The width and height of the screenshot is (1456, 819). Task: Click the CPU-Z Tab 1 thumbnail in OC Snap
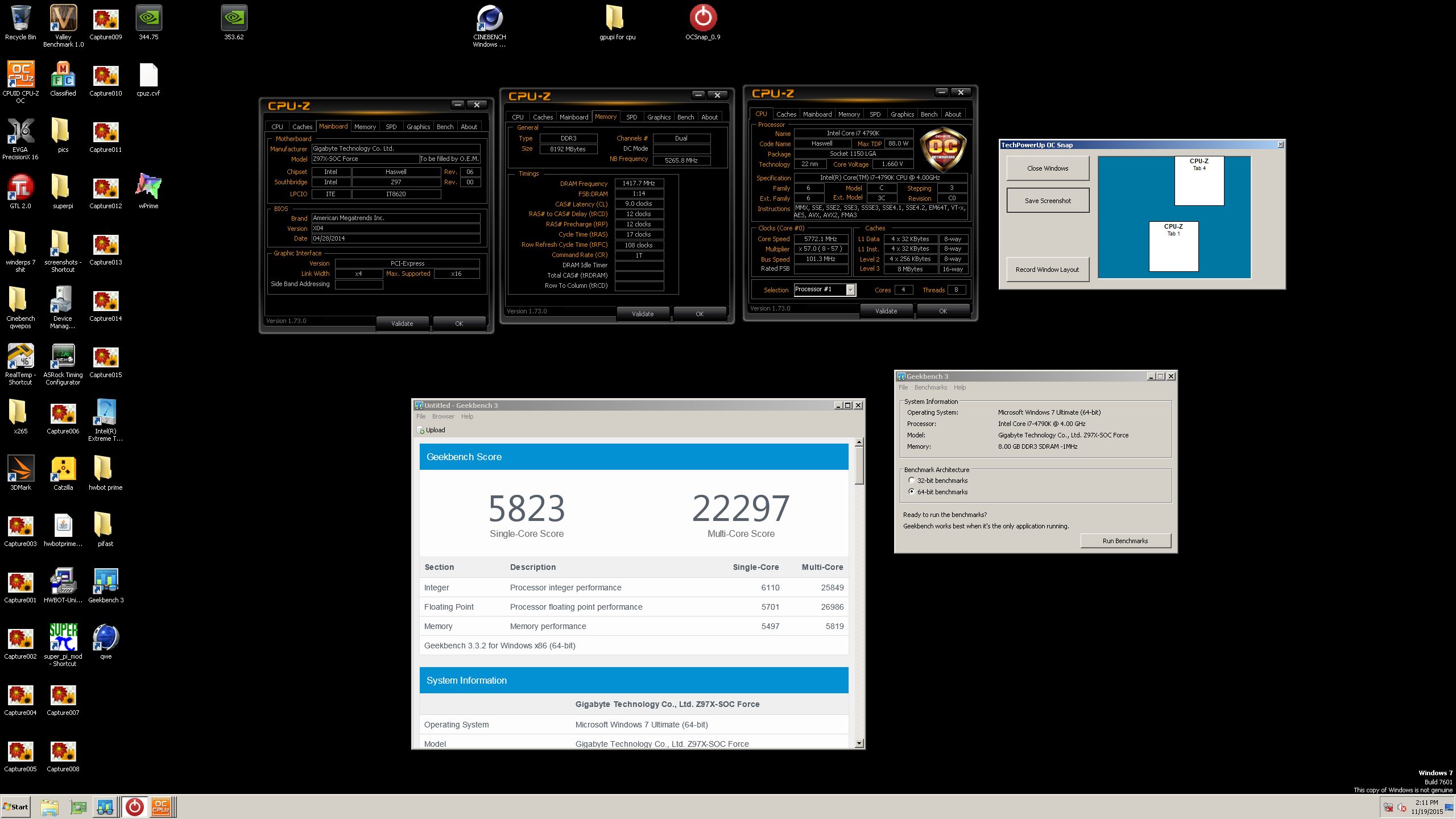click(x=1173, y=246)
